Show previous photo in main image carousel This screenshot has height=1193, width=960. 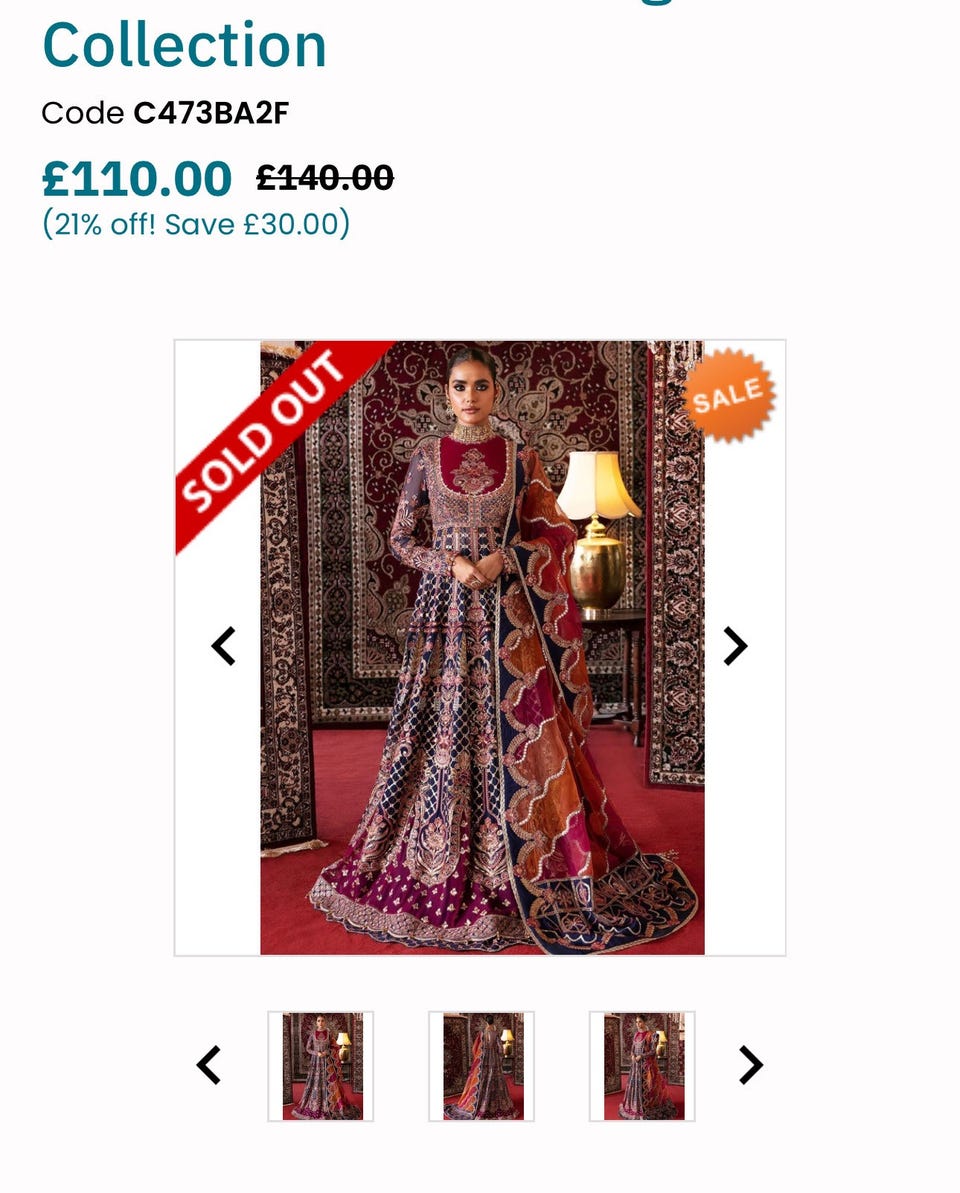pyautogui.click(x=224, y=647)
